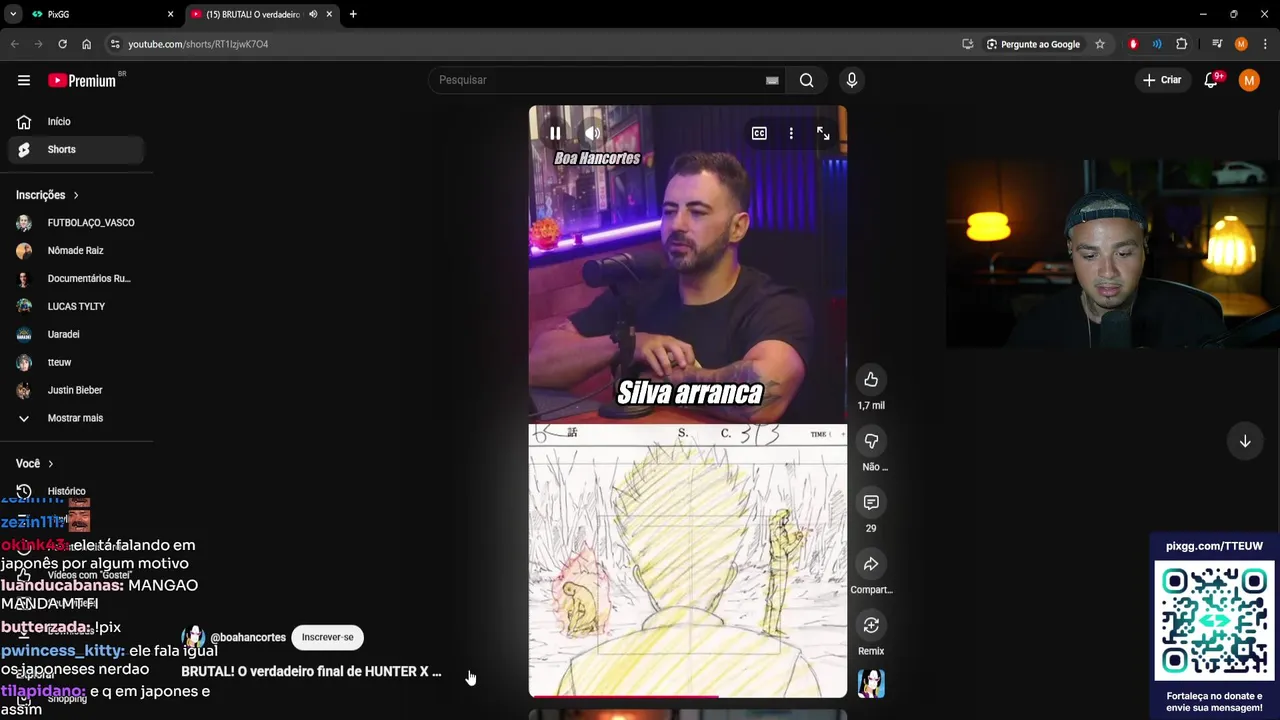Dislike the Short with thumbs down

tap(871, 441)
